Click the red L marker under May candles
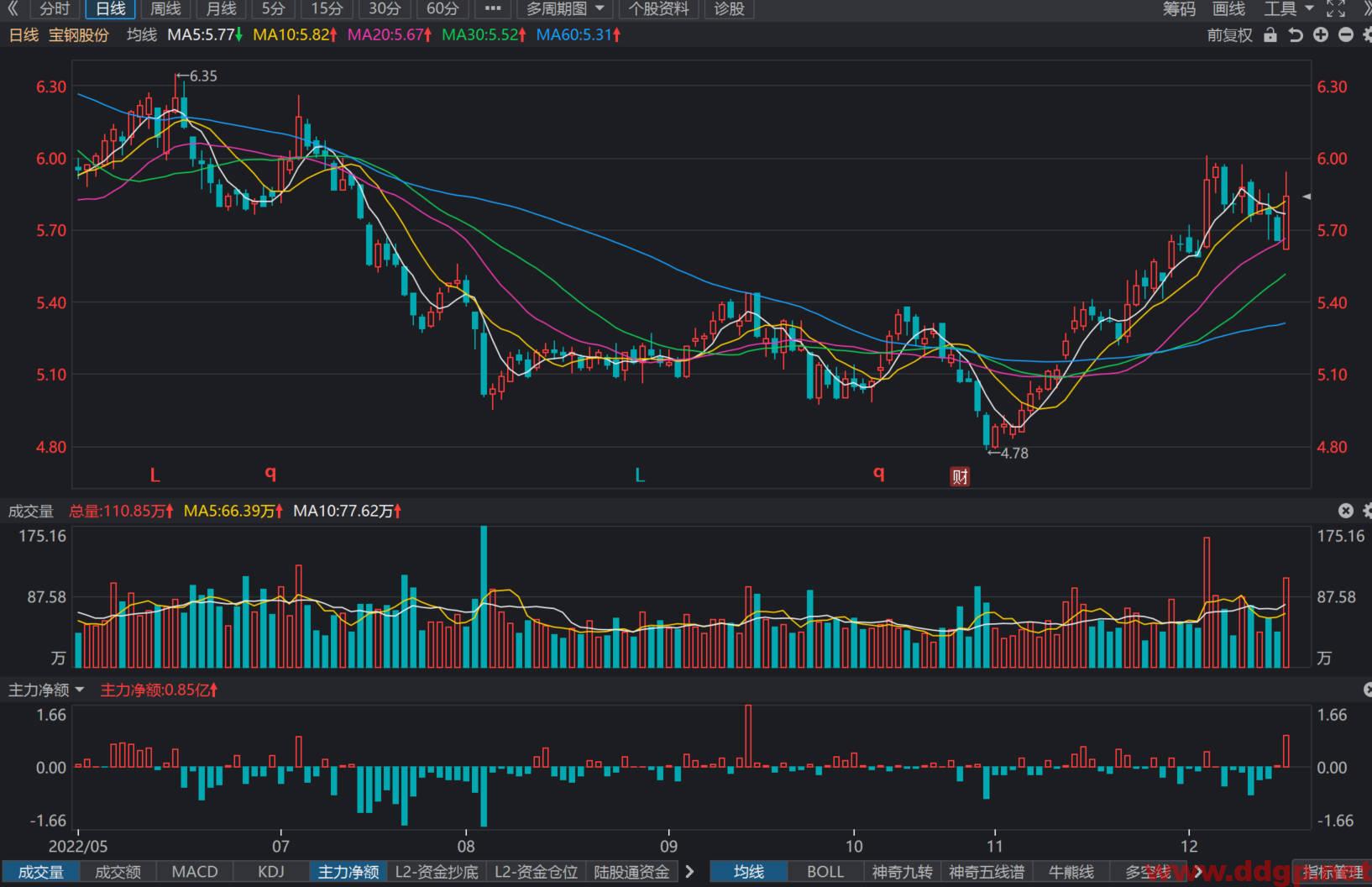 [x=154, y=475]
